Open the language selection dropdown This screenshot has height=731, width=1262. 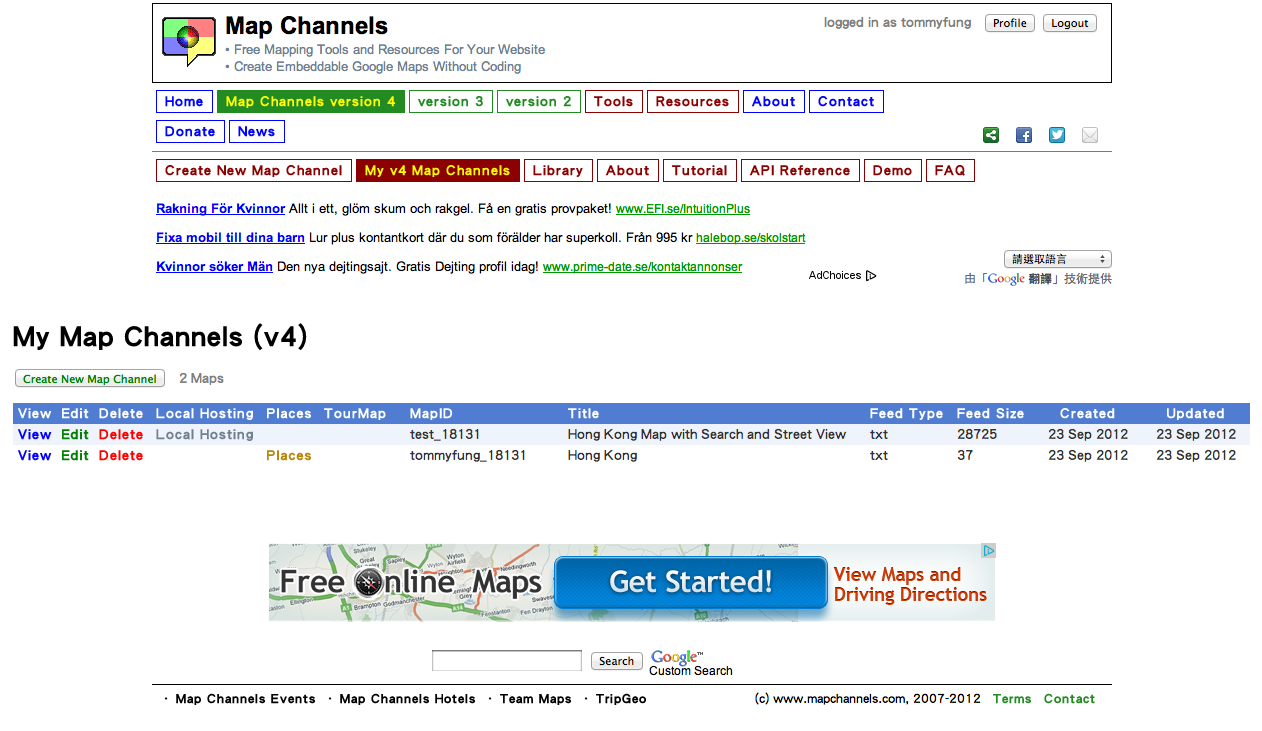coord(1057,259)
